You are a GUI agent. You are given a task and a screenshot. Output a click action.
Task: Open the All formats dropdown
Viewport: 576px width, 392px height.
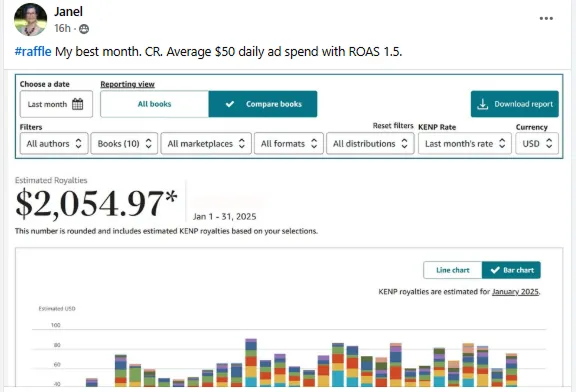pyautogui.click(x=289, y=144)
